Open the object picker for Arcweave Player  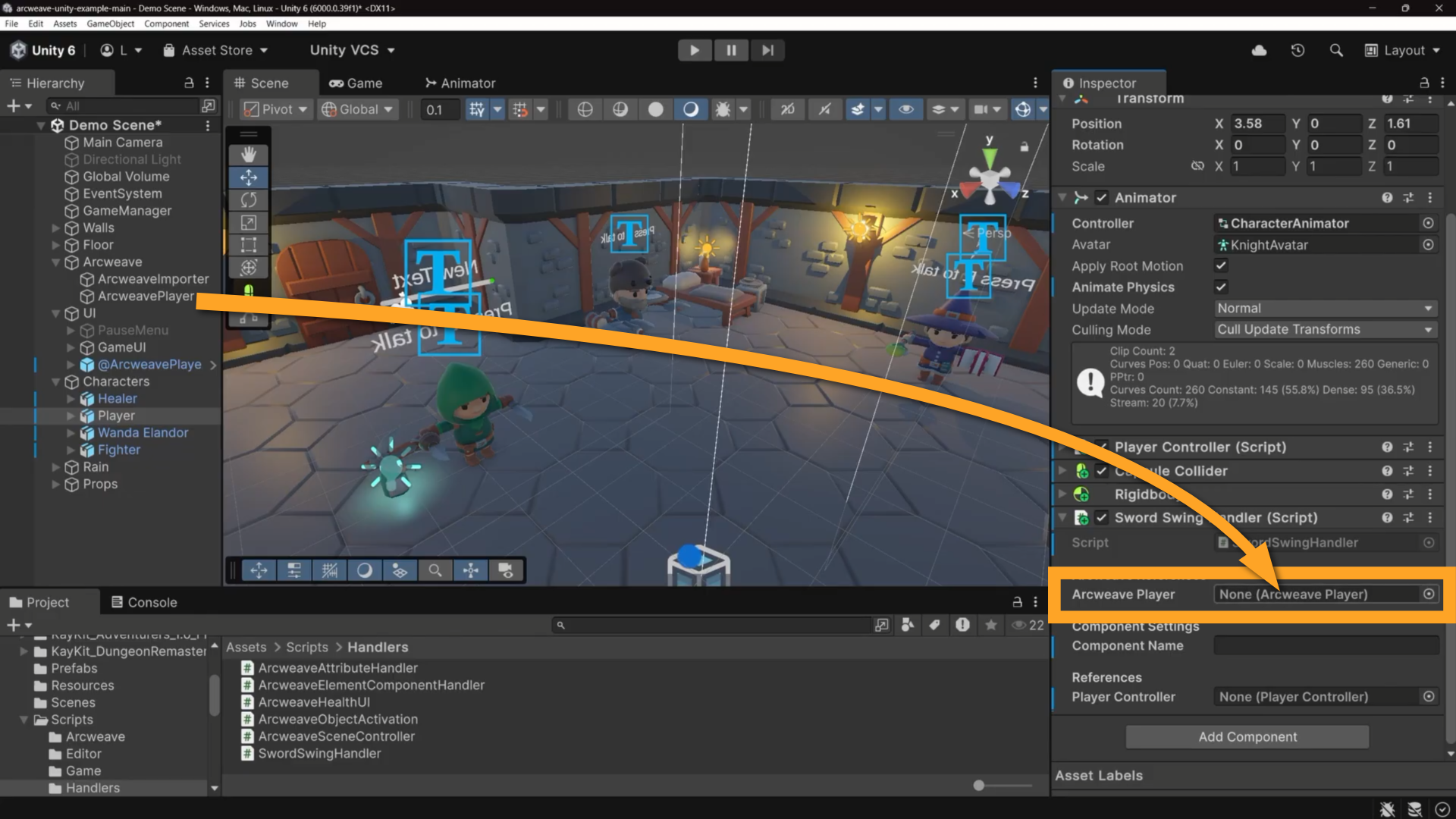pos(1429,594)
